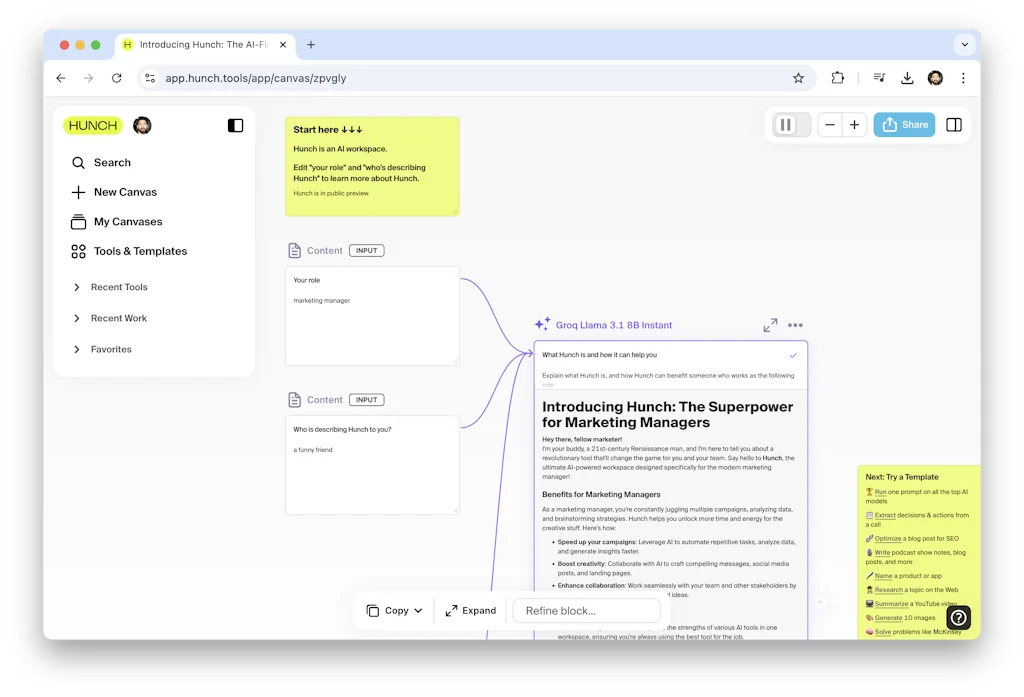
Task: Click 'Benefits for Marketing Managers' subheading
Action: 601,494
